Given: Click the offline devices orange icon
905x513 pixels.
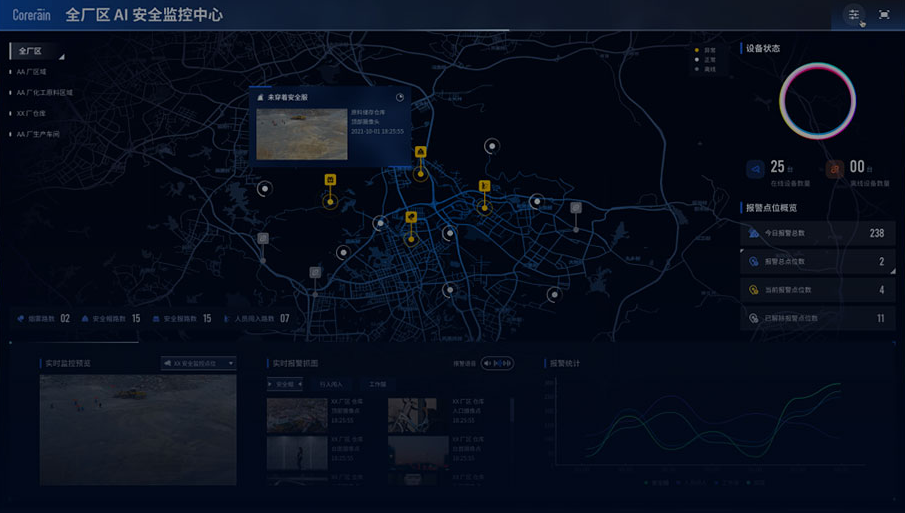Looking at the screenshot, I should click(835, 169).
